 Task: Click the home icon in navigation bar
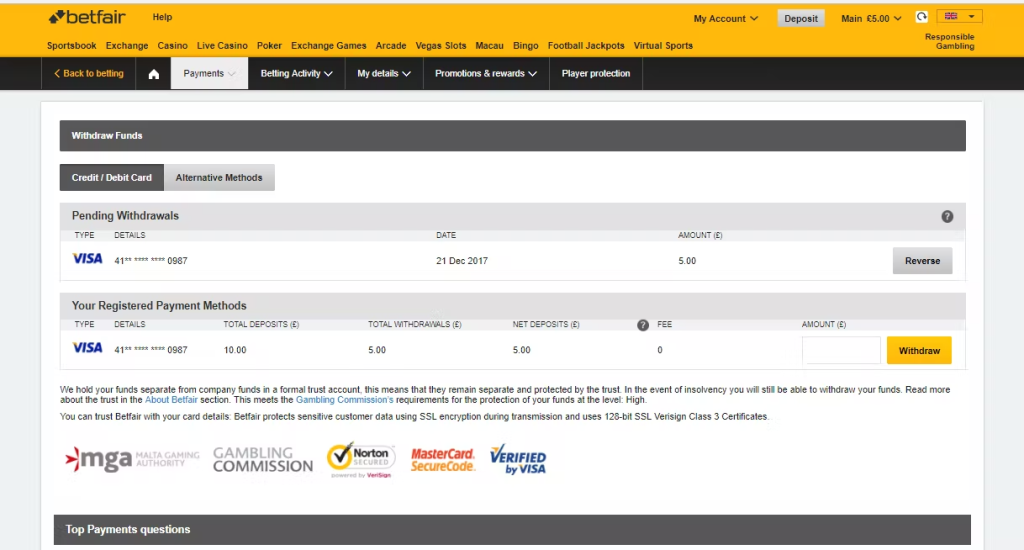(154, 74)
